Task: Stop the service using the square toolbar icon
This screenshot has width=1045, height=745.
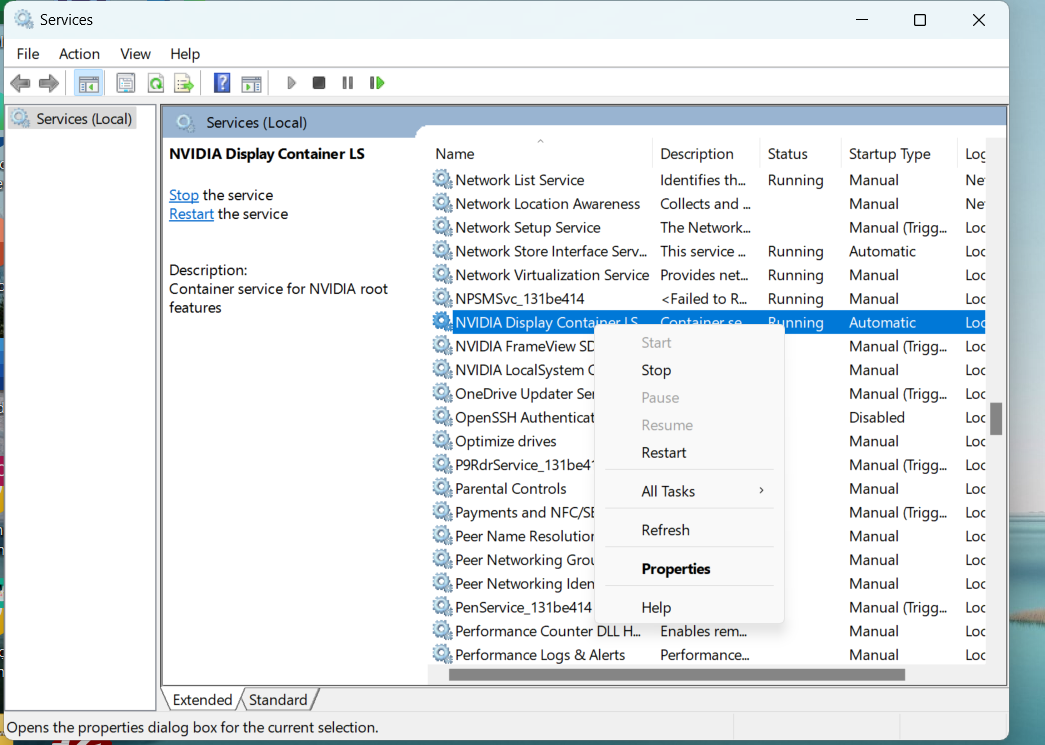Action: 318,82
